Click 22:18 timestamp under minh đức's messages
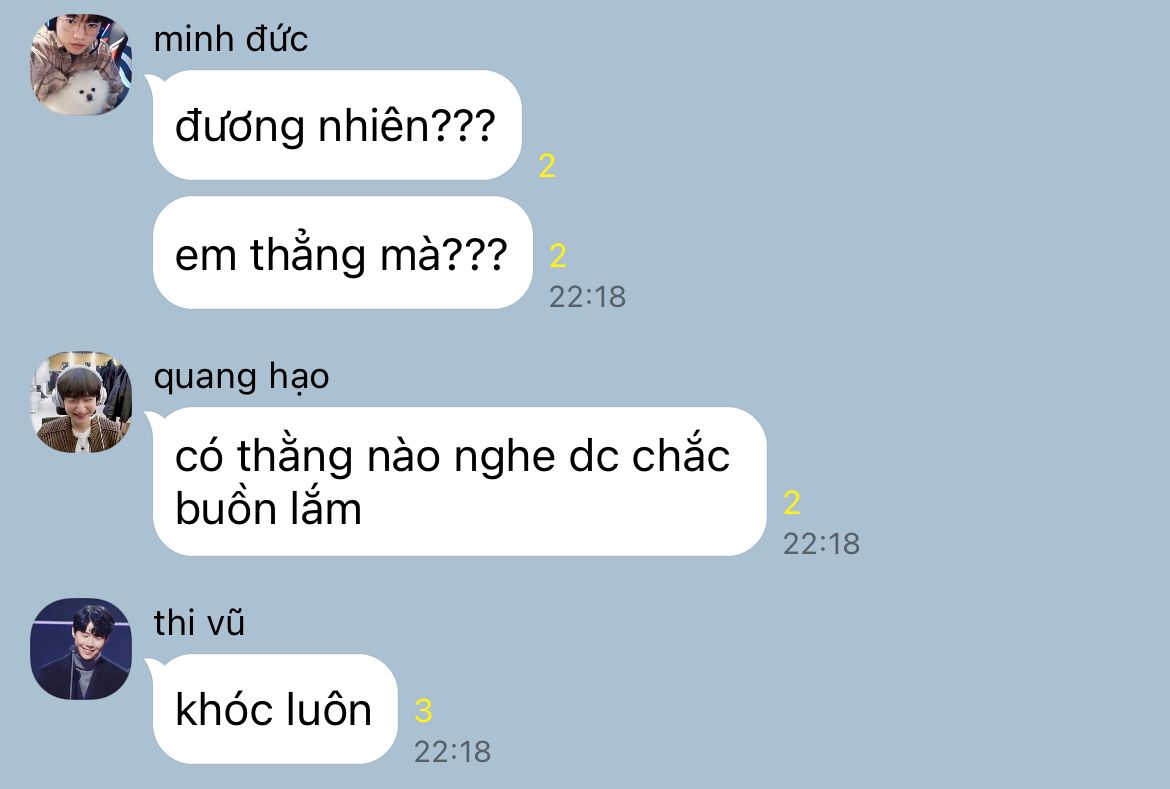This screenshot has height=789, width=1170. pos(587,297)
